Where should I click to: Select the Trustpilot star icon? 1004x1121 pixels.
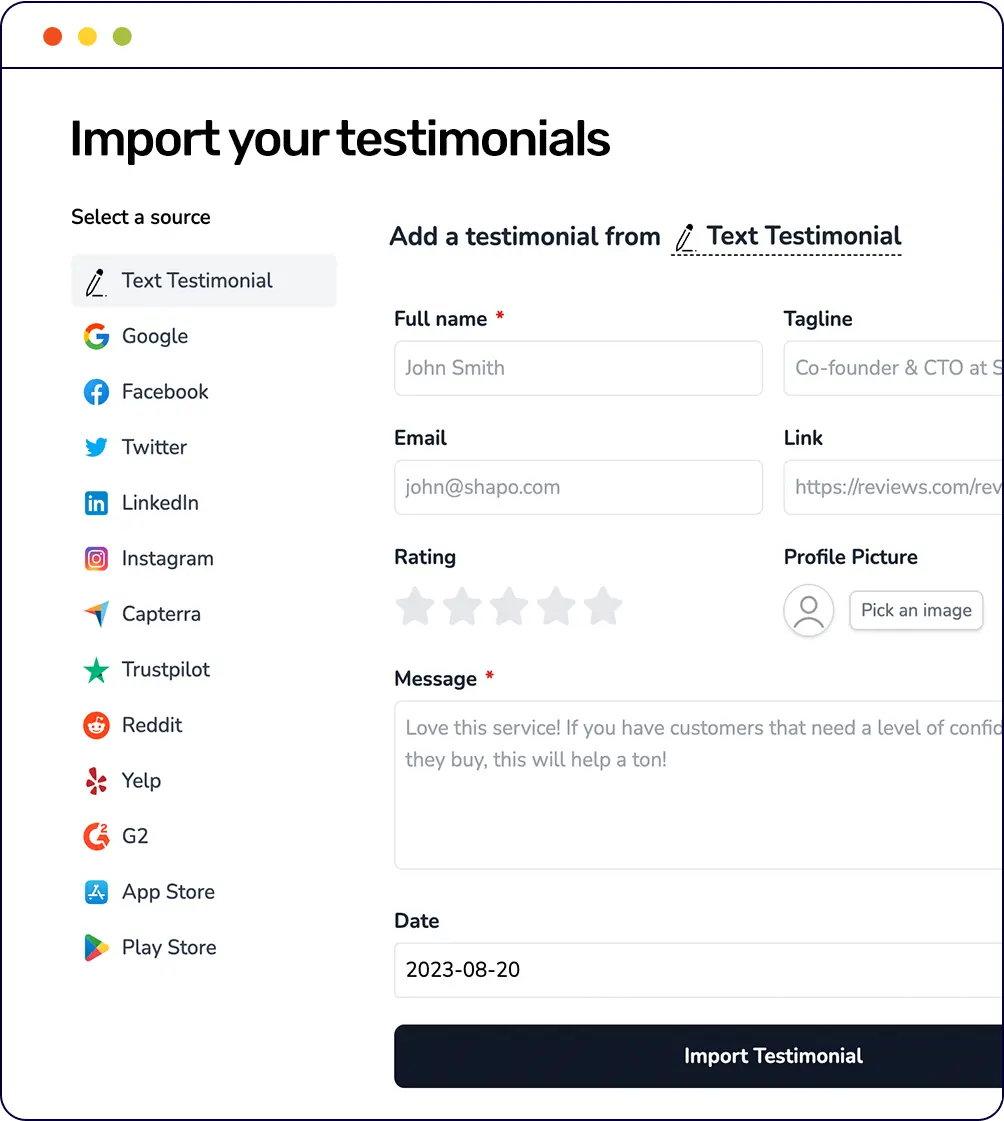pyautogui.click(x=96, y=670)
